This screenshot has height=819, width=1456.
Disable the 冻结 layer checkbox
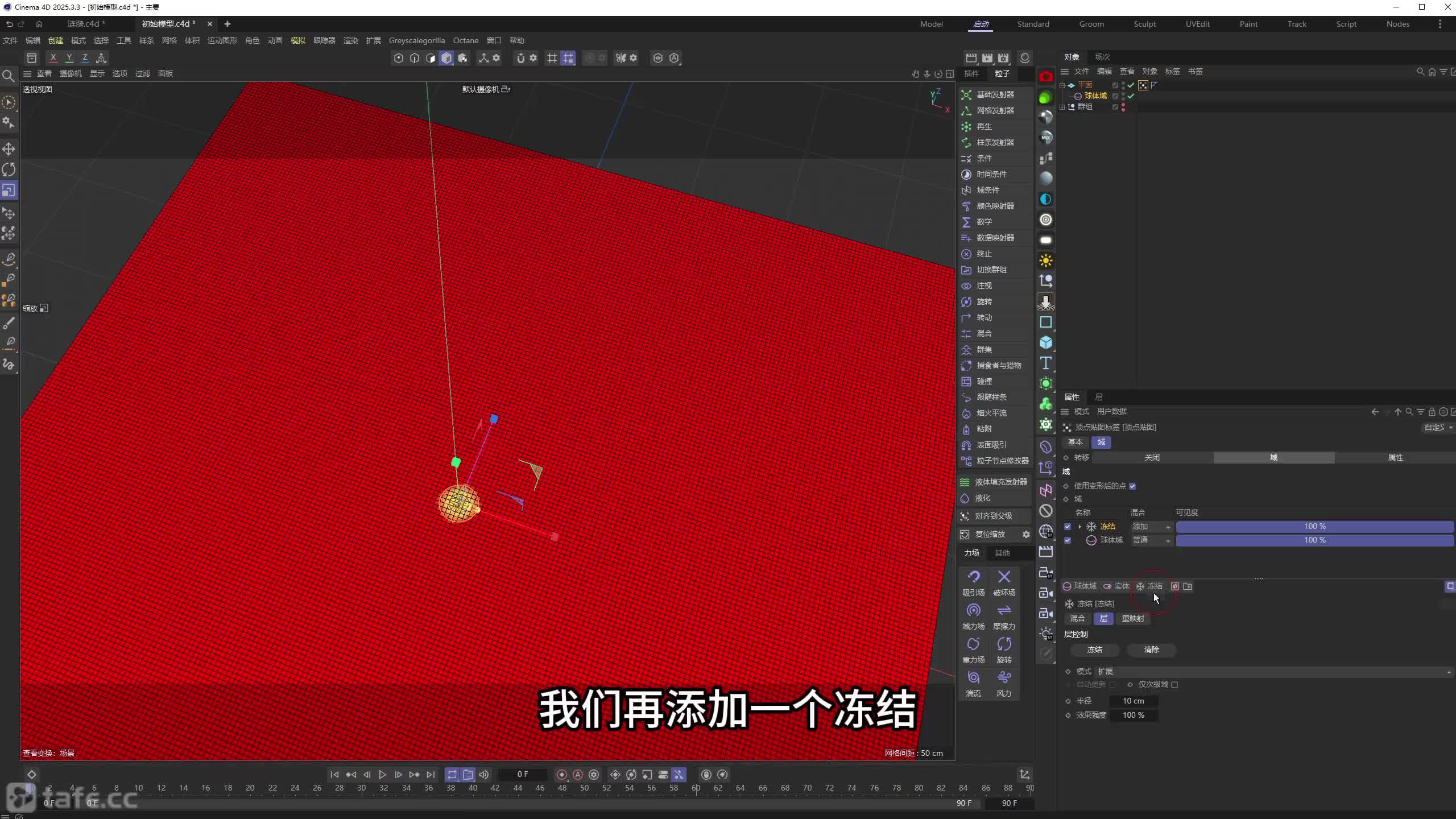tap(1068, 527)
